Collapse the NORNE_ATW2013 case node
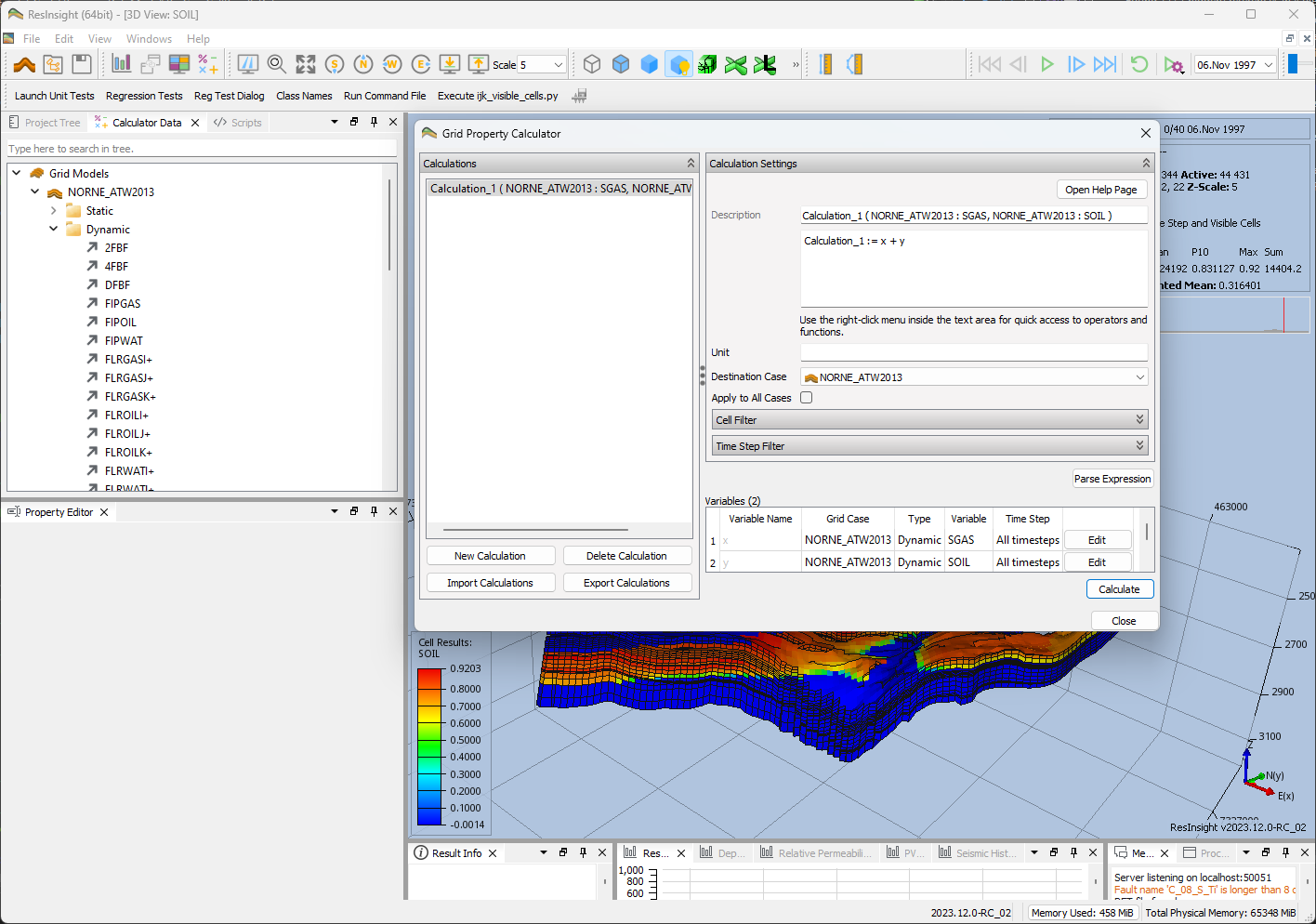Screen dimensions: 1316x924 [35, 191]
